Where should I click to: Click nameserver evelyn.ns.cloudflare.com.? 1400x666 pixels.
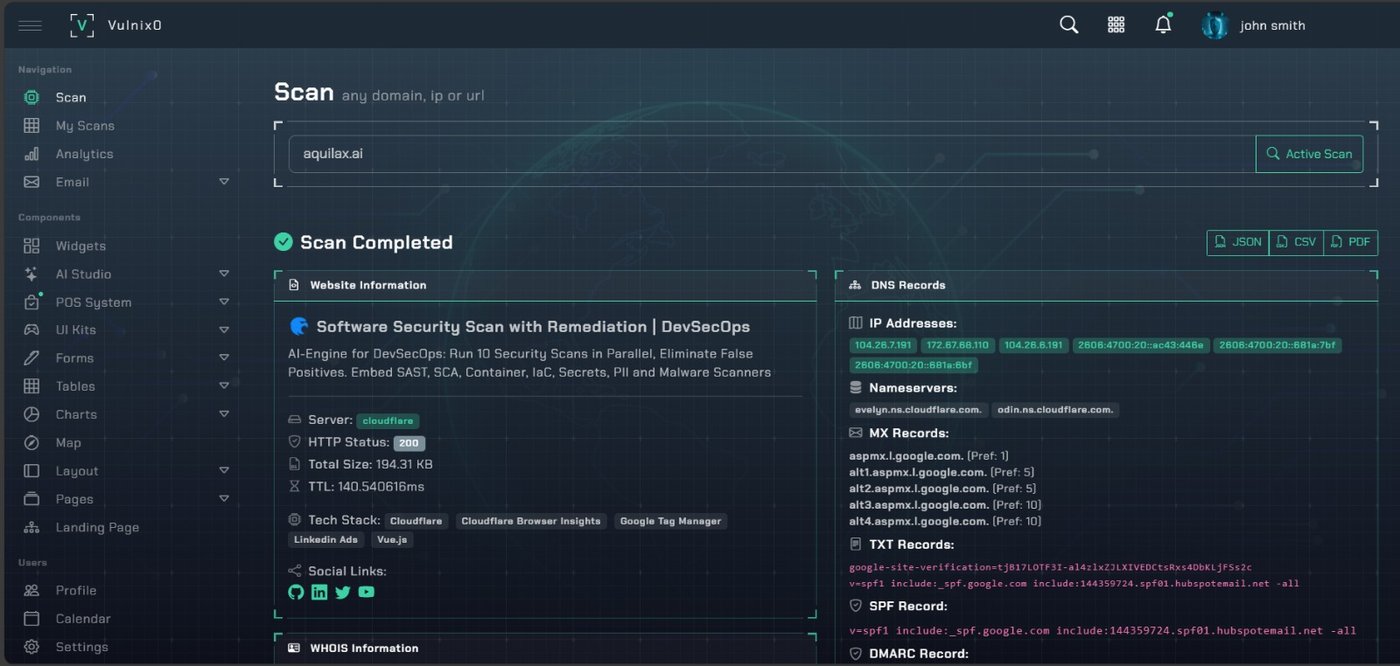[x=919, y=410]
